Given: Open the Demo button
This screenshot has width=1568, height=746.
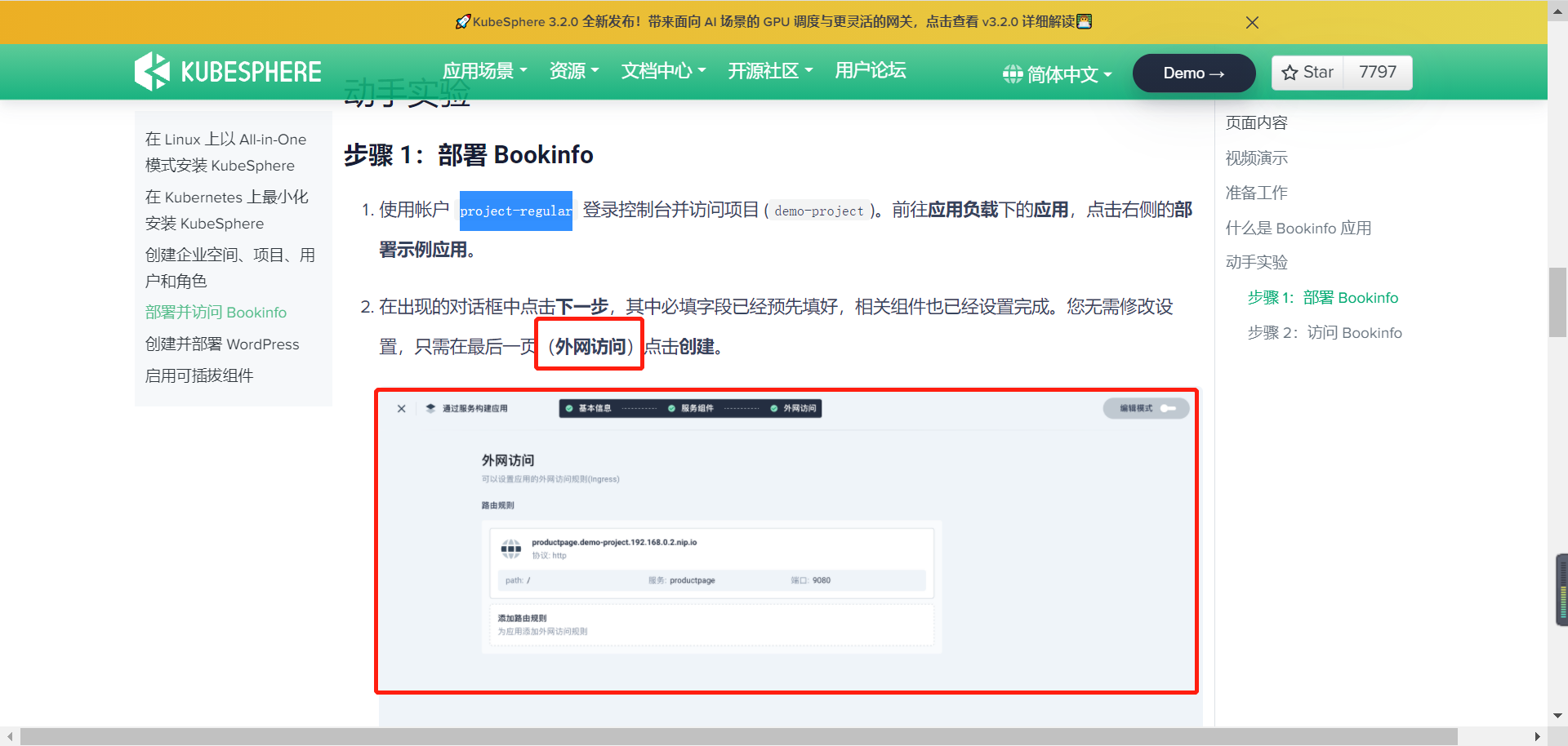Looking at the screenshot, I should (x=1194, y=73).
